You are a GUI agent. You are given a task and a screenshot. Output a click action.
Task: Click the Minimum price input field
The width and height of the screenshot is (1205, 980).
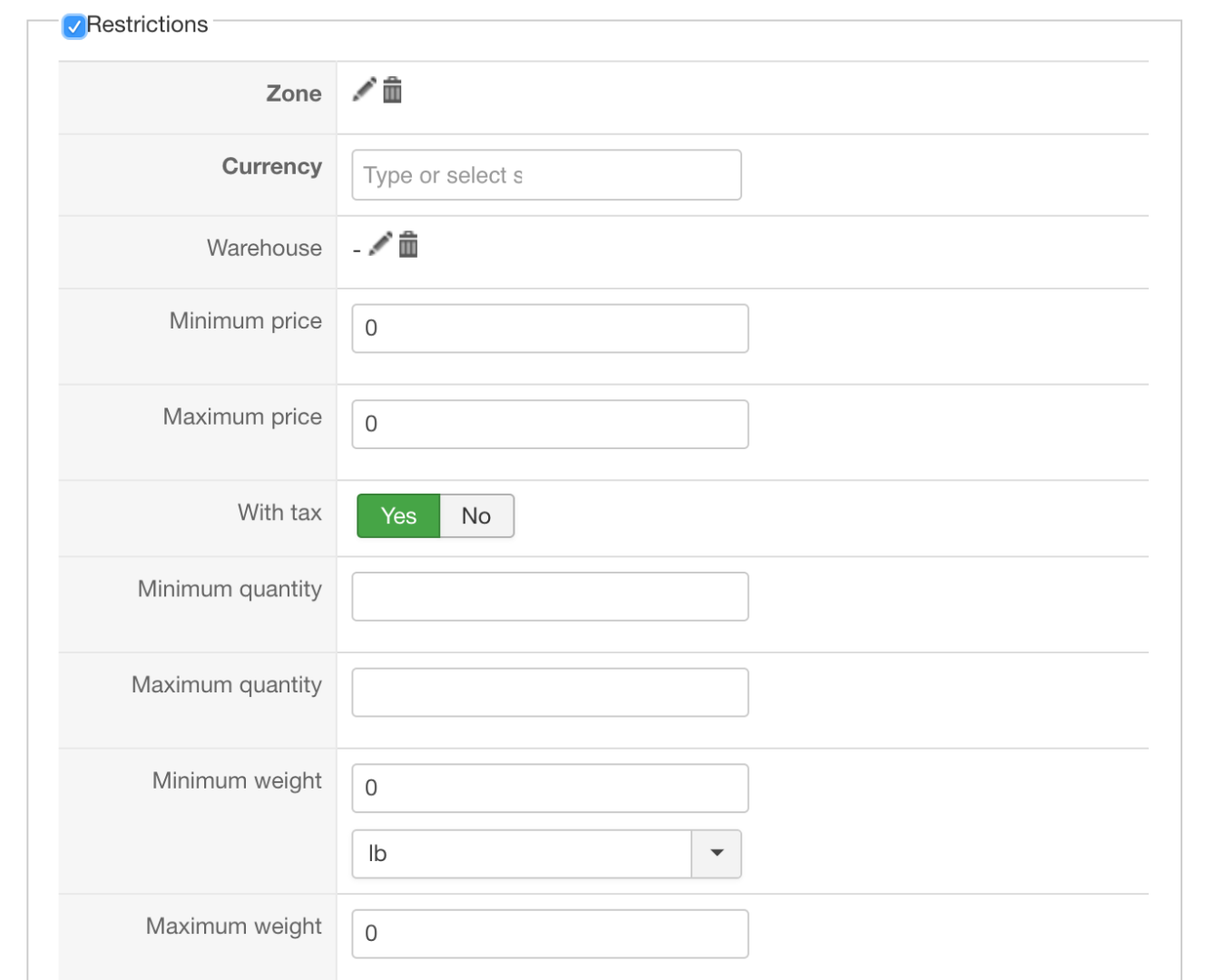click(550, 328)
